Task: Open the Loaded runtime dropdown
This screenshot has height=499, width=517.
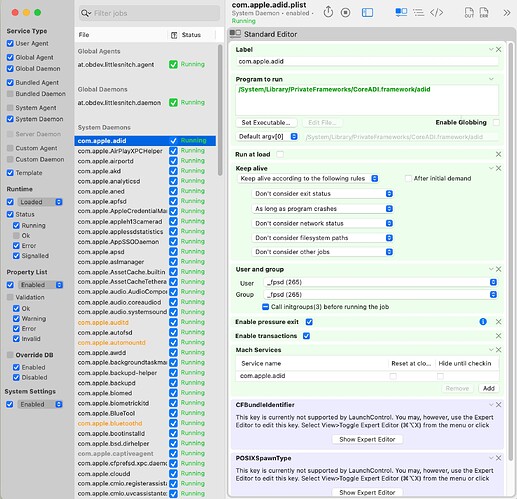Action: pos(40,202)
